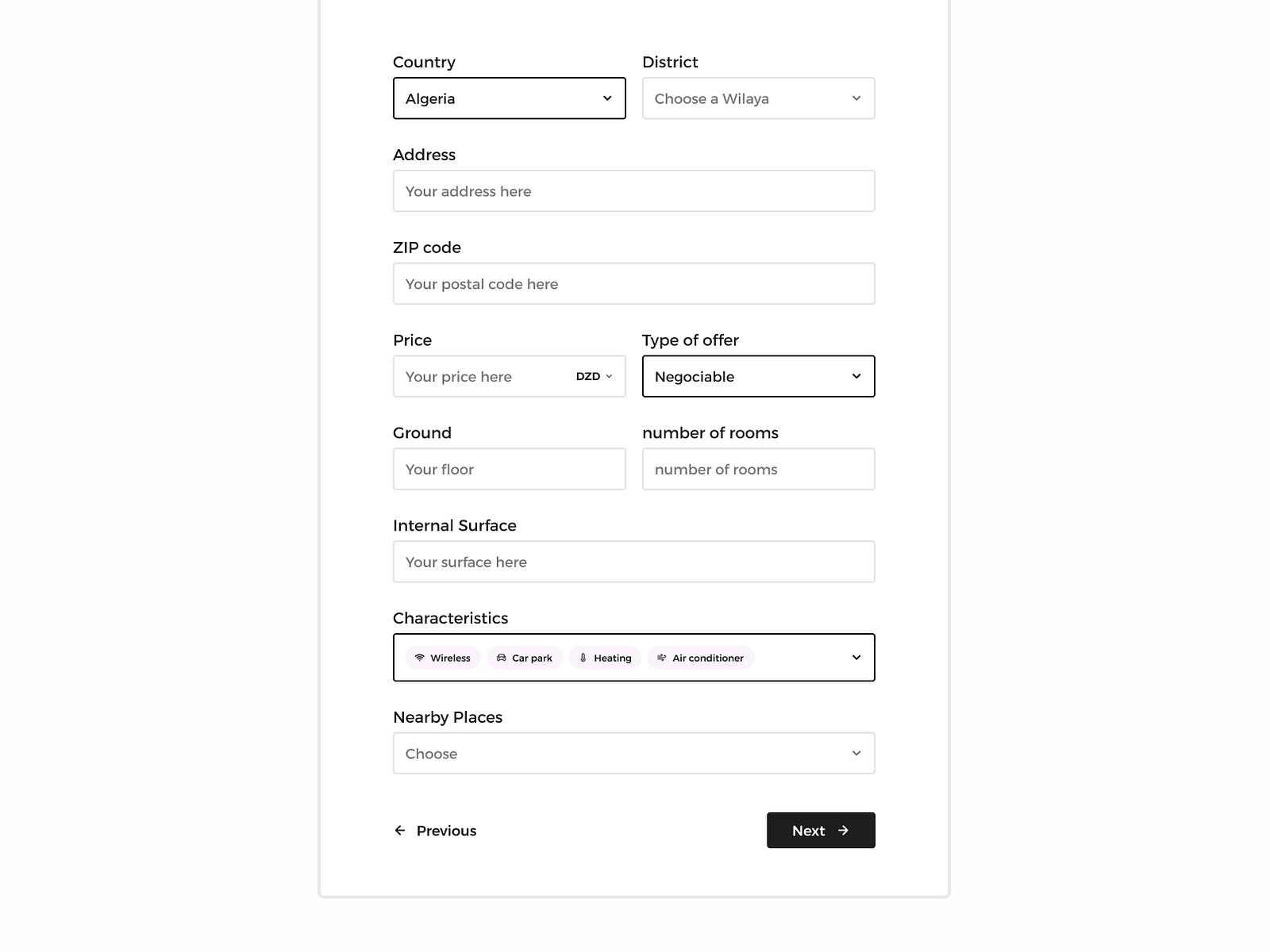Focus the number of rooms field
Screen dimensions: 1270x952
(x=758, y=470)
